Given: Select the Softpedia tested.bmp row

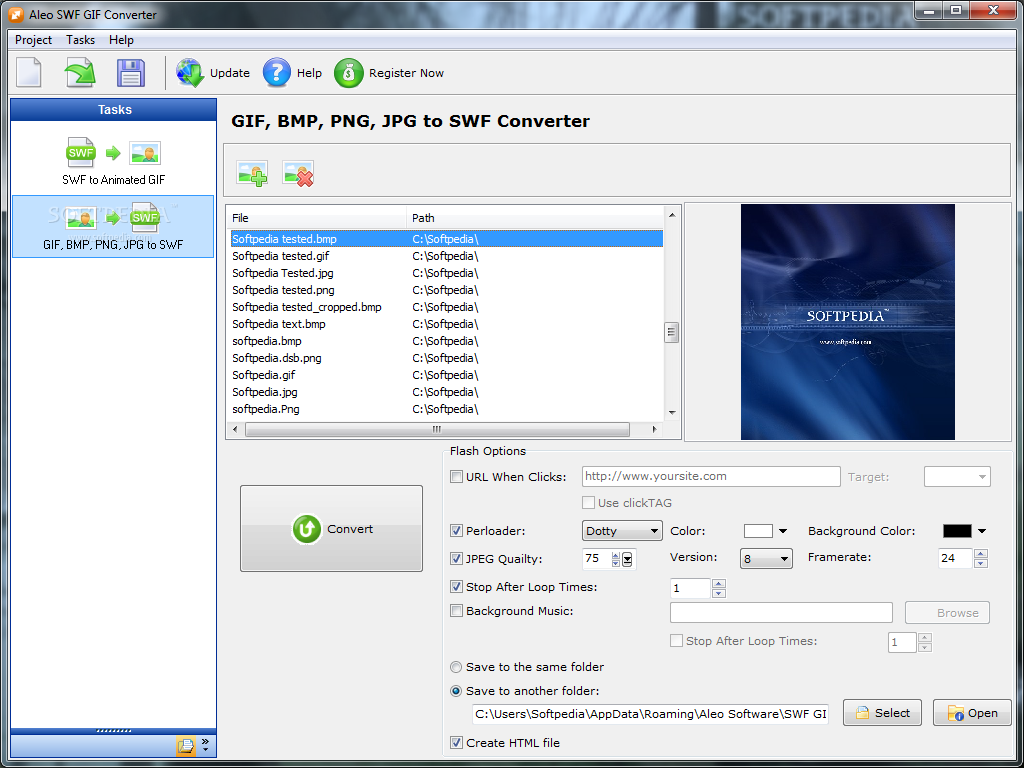Looking at the screenshot, I should 447,239.
